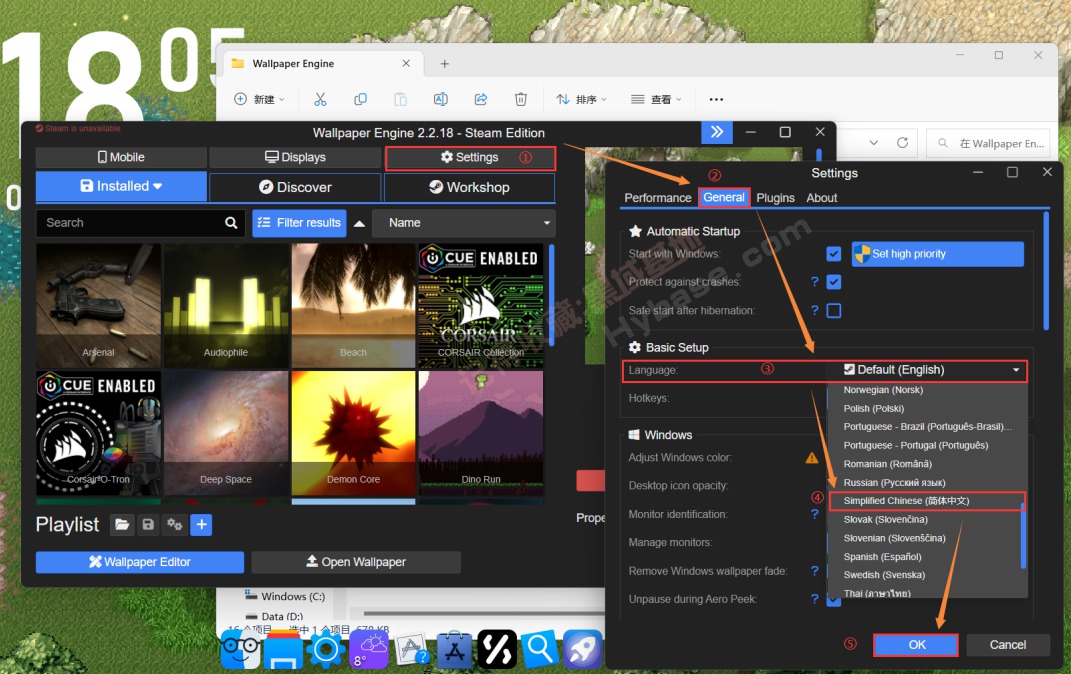Open the 查看 view dropdown in Explorer
The image size is (1071, 674).
[656, 99]
